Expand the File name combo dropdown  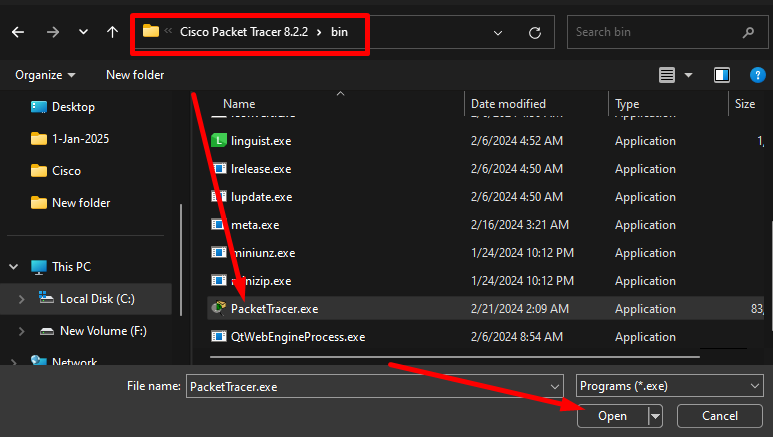tap(555, 387)
